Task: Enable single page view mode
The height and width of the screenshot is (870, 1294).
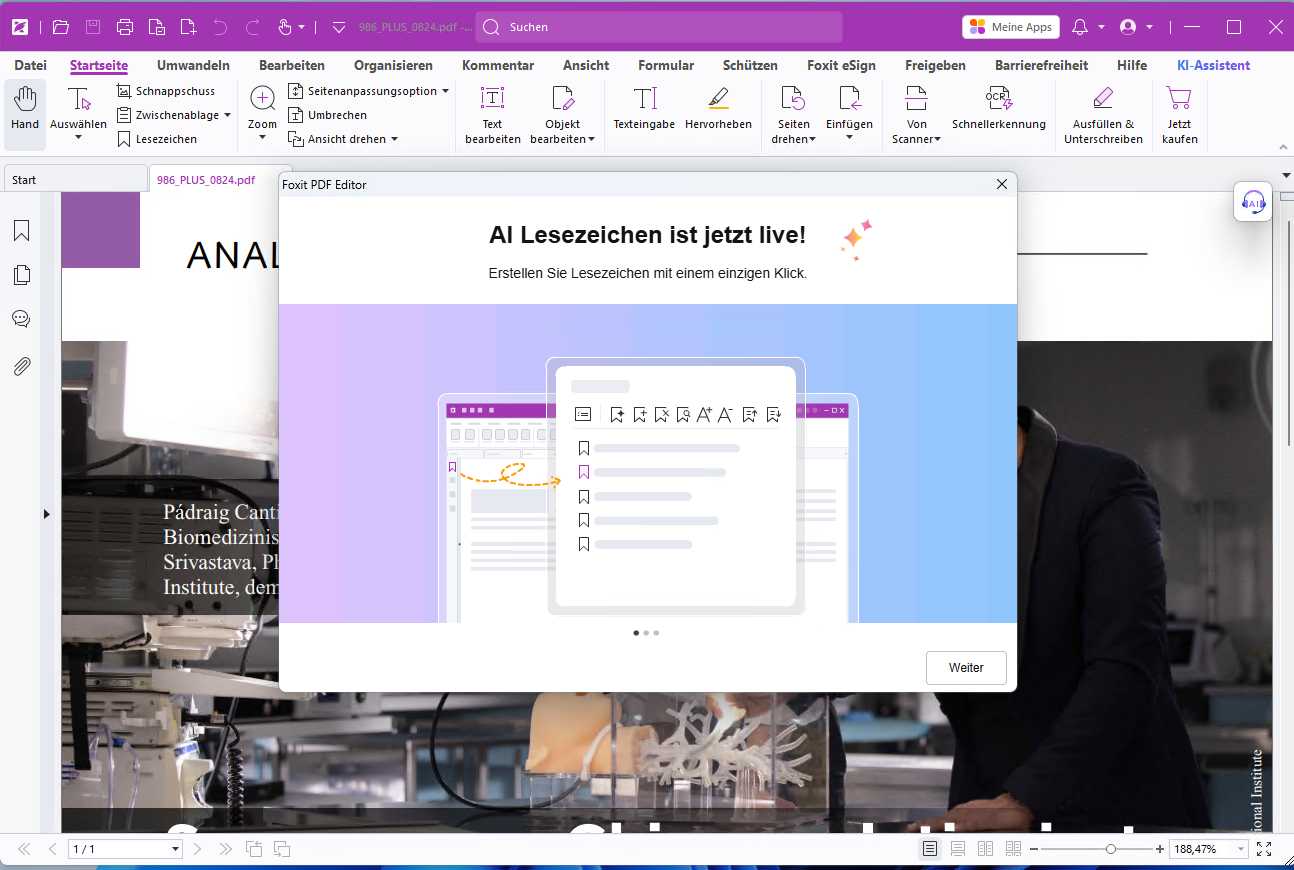Action: click(x=930, y=849)
